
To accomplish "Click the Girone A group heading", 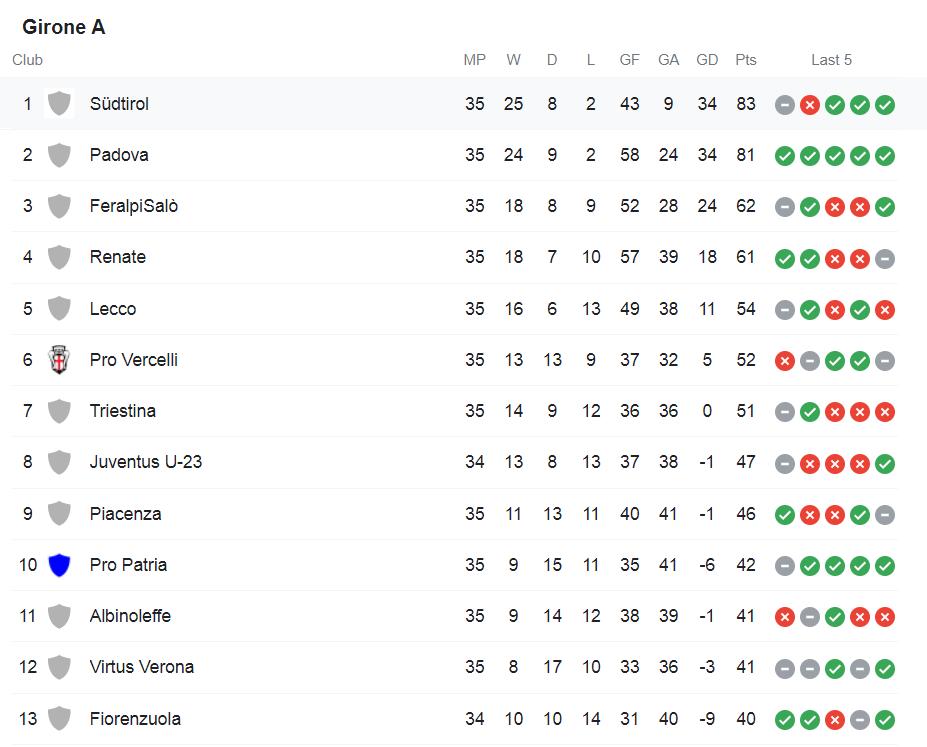I will pos(64,27).
